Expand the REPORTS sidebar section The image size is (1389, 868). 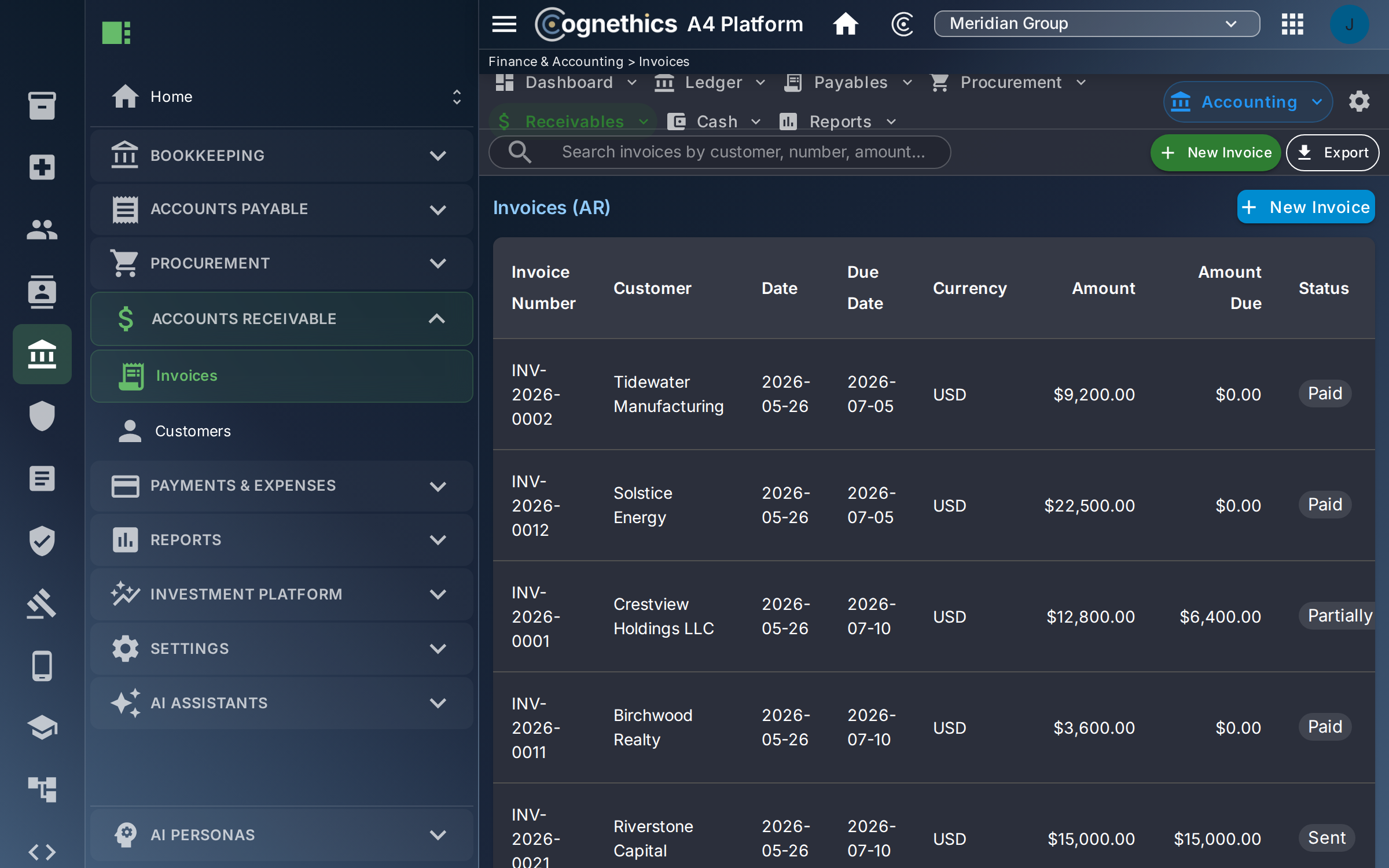pos(281,540)
